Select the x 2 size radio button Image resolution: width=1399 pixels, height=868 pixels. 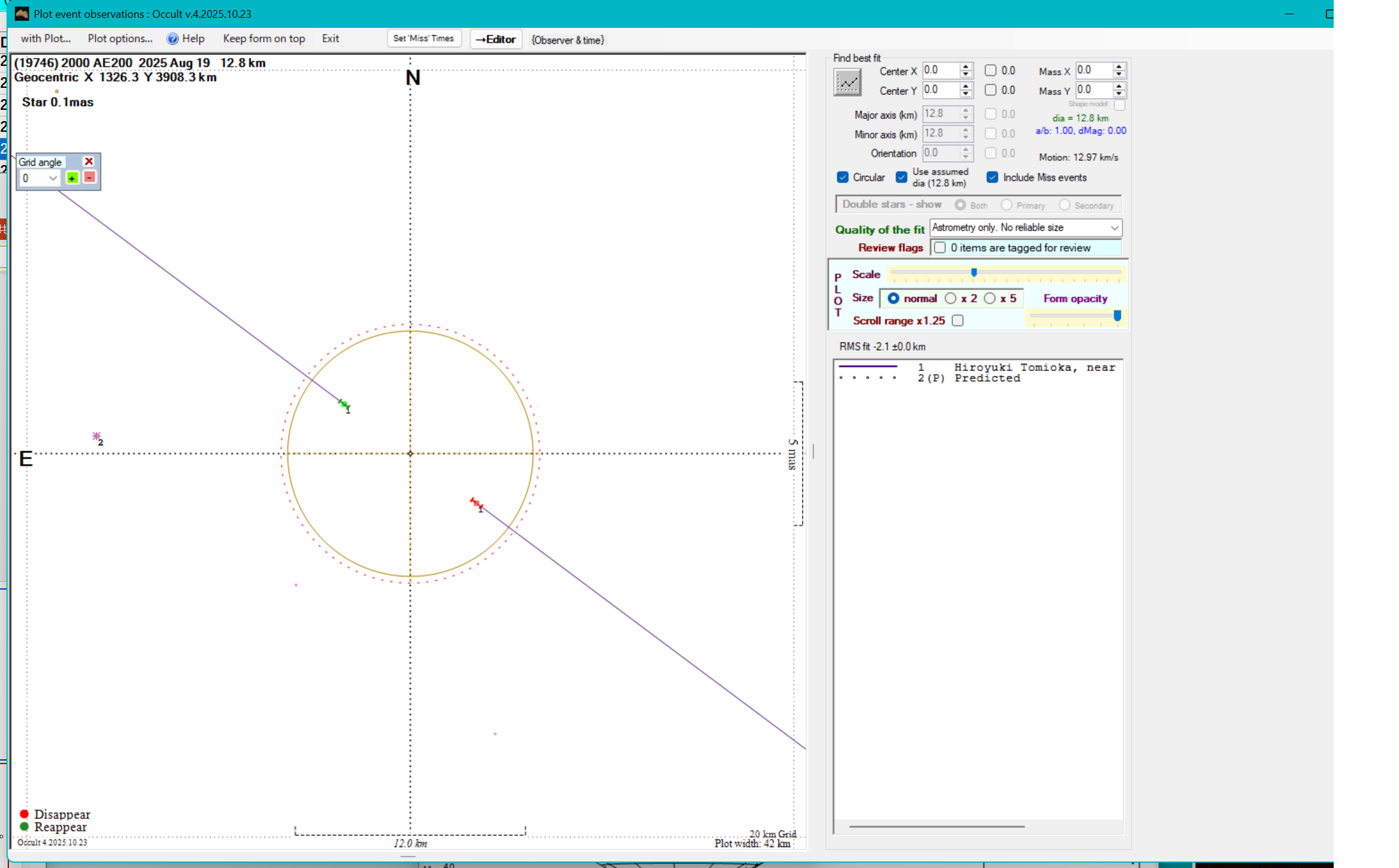[x=951, y=299]
